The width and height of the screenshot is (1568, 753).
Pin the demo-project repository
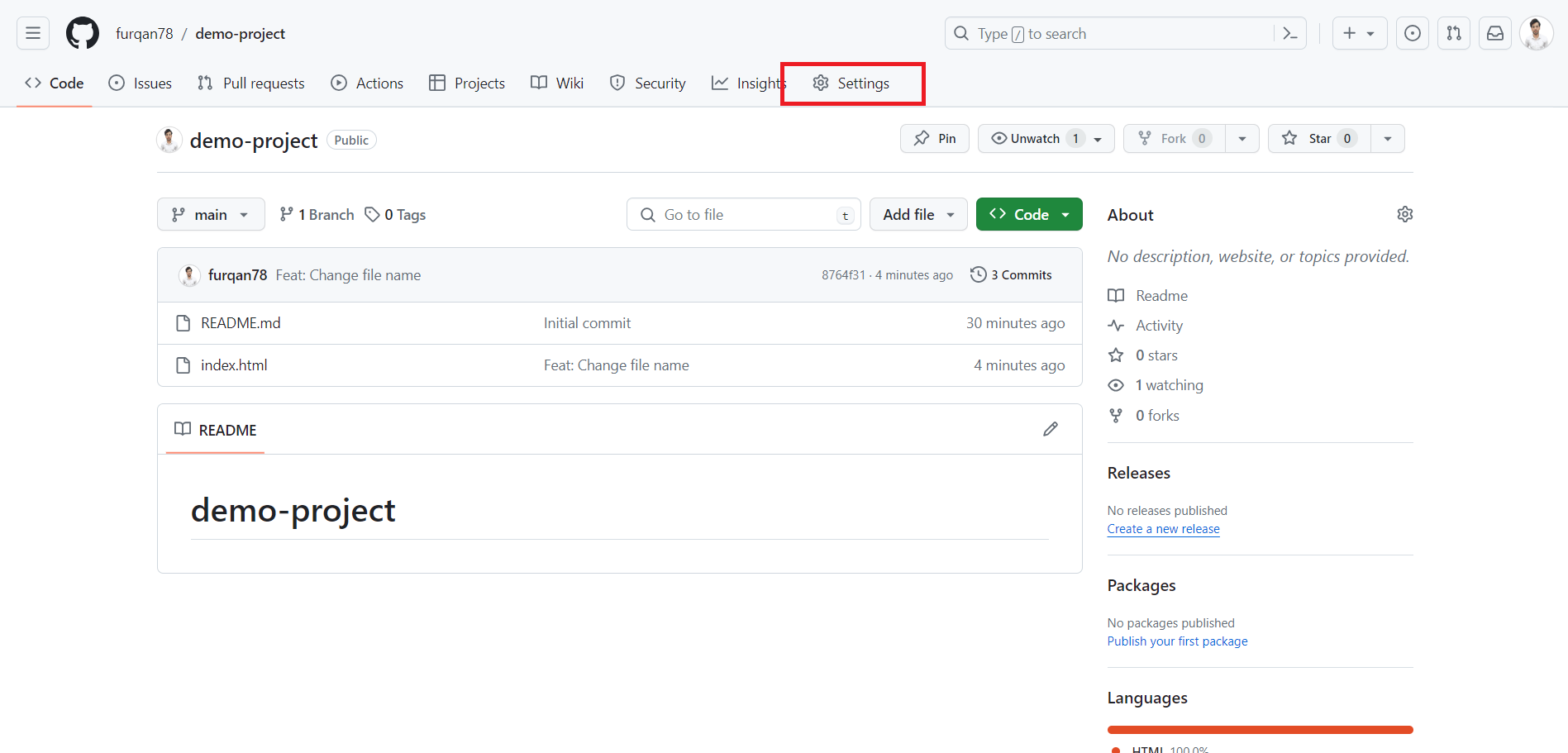click(x=935, y=139)
